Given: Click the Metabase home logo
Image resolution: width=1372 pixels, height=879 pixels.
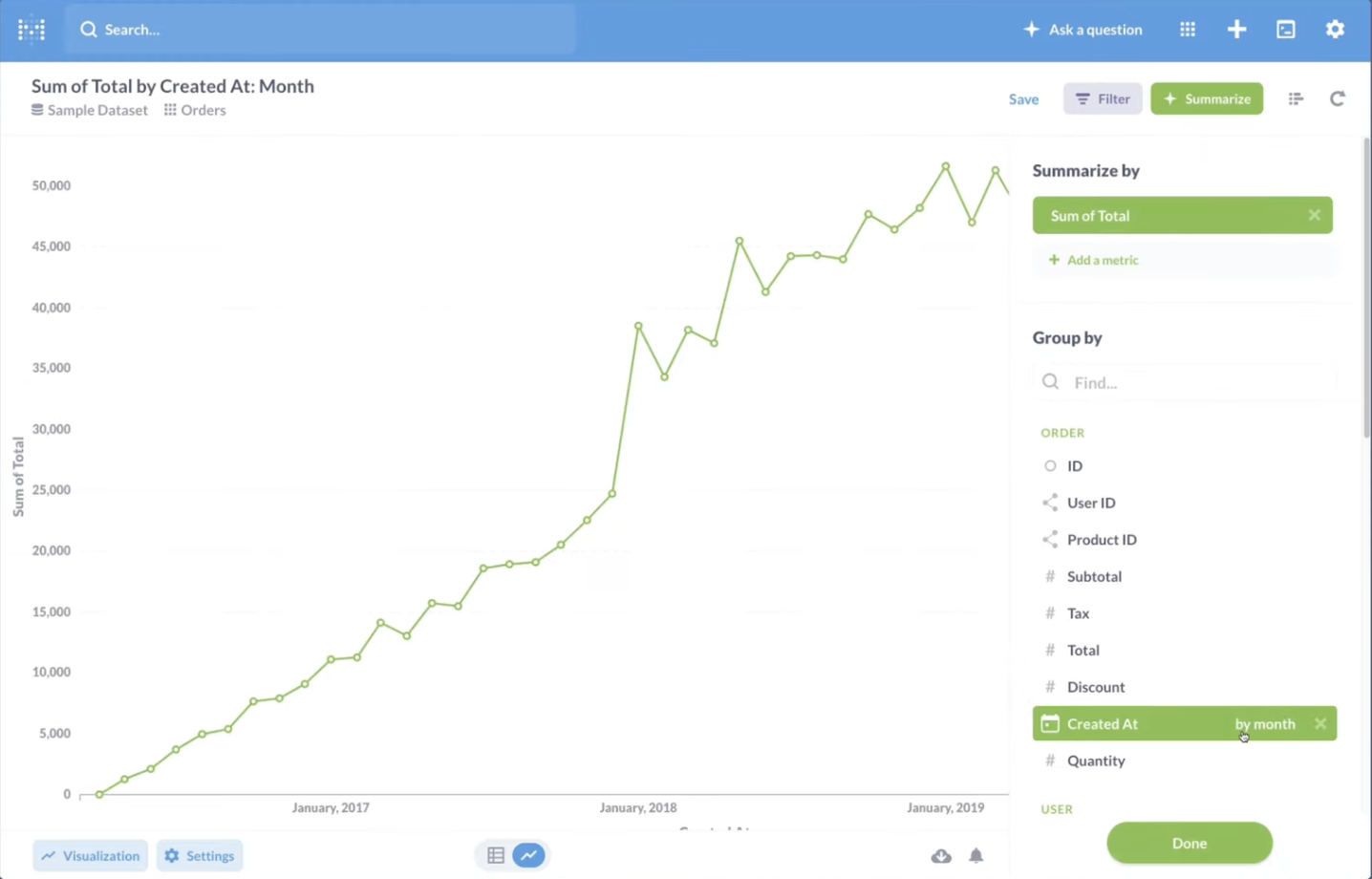Looking at the screenshot, I should click(x=32, y=30).
